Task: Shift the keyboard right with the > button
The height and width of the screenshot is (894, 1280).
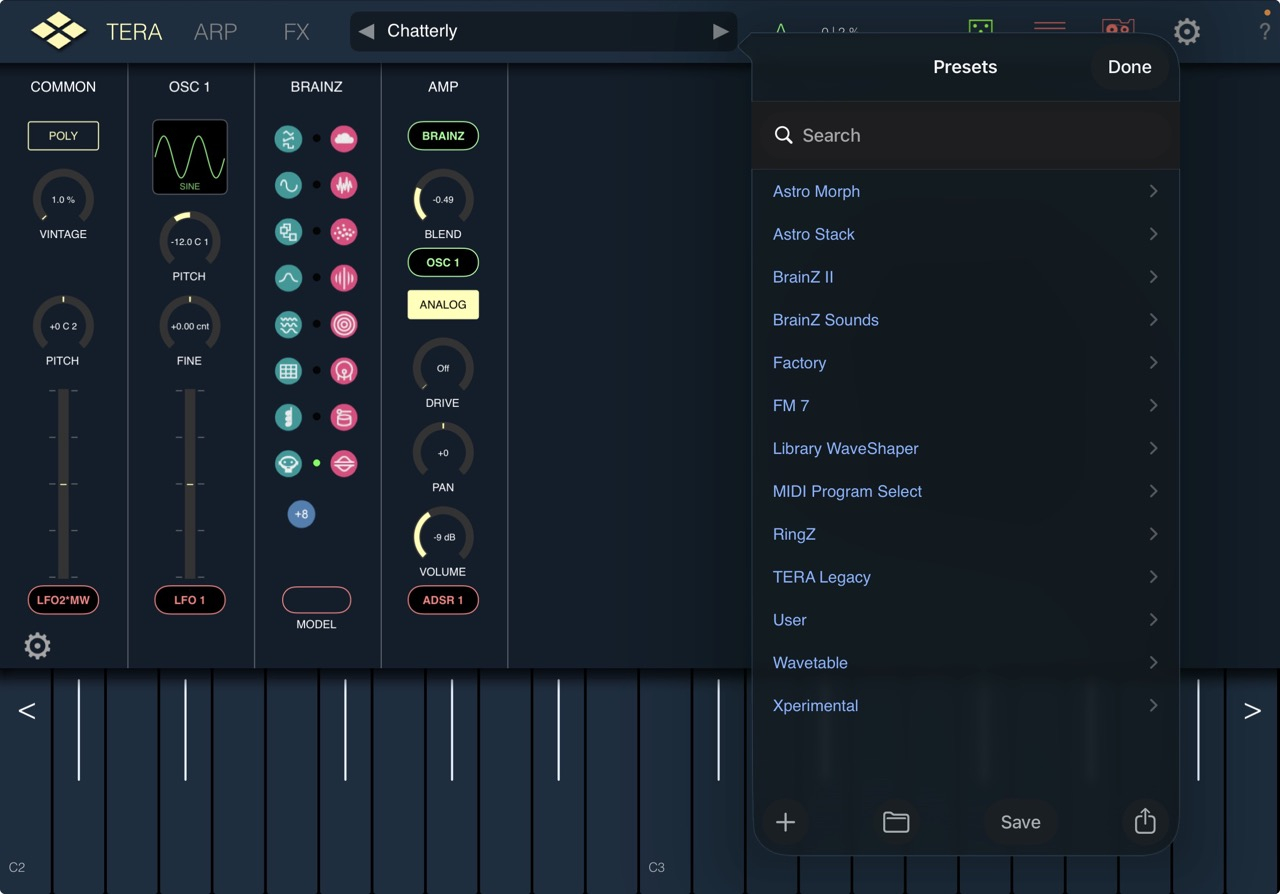Action: click(1252, 711)
